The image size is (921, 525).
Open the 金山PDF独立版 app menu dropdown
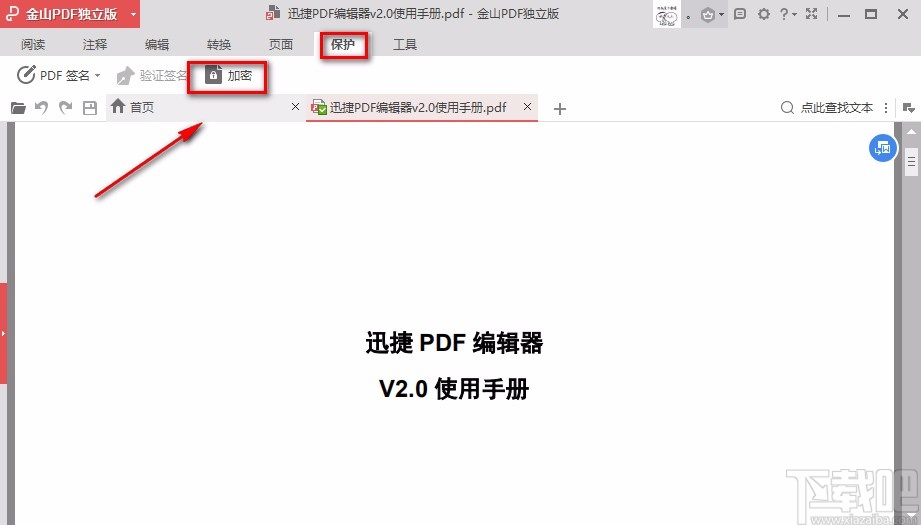134,14
